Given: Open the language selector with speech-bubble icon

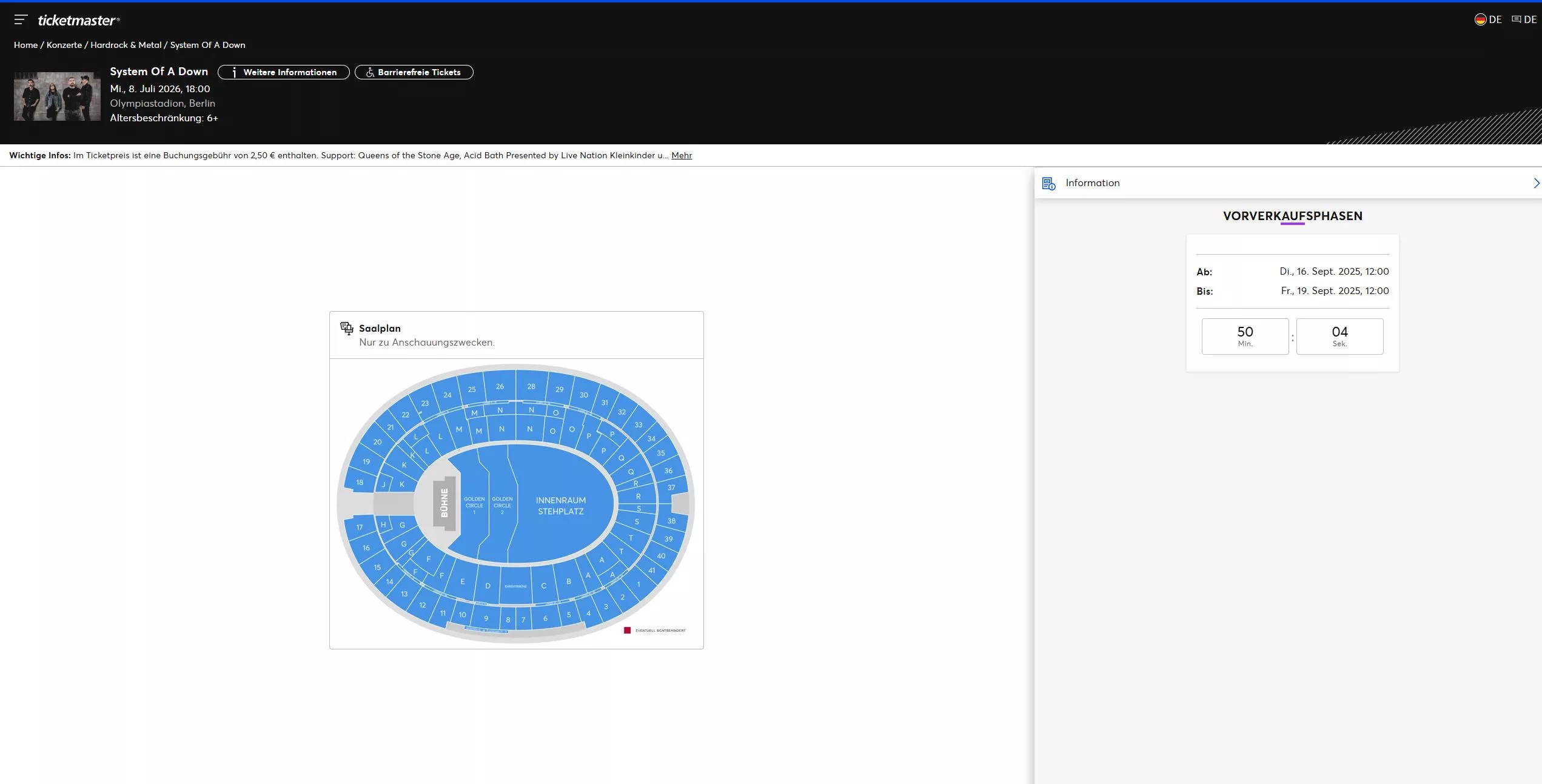Looking at the screenshot, I should click(x=1524, y=19).
